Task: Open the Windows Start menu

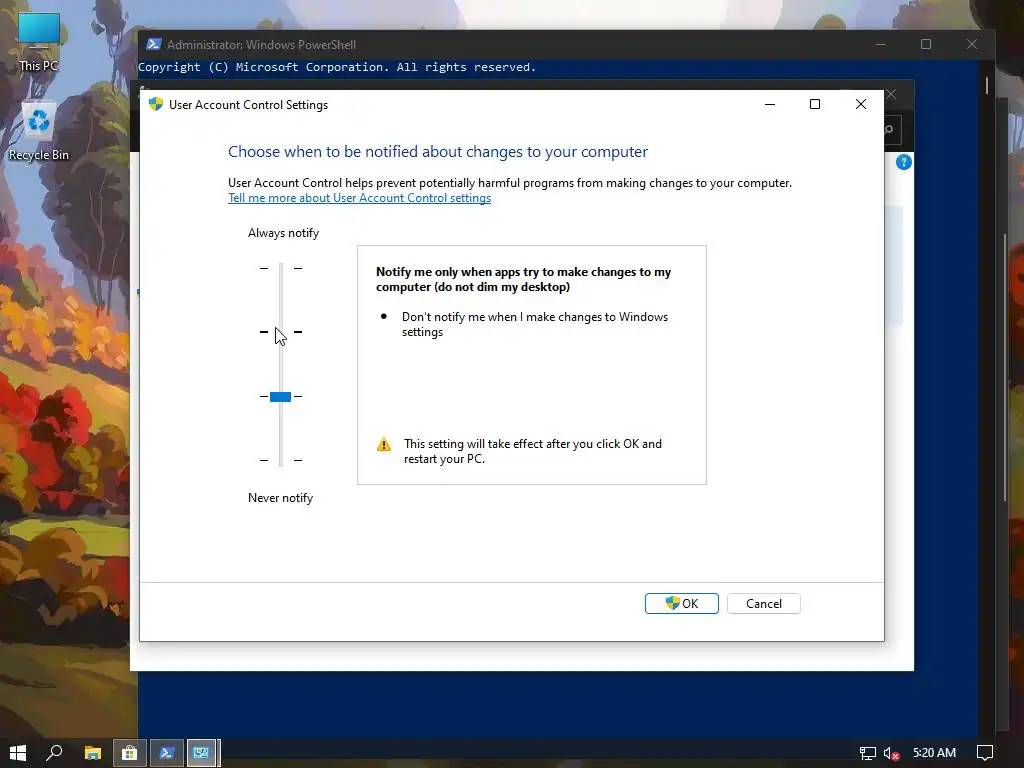Action: tap(18, 753)
